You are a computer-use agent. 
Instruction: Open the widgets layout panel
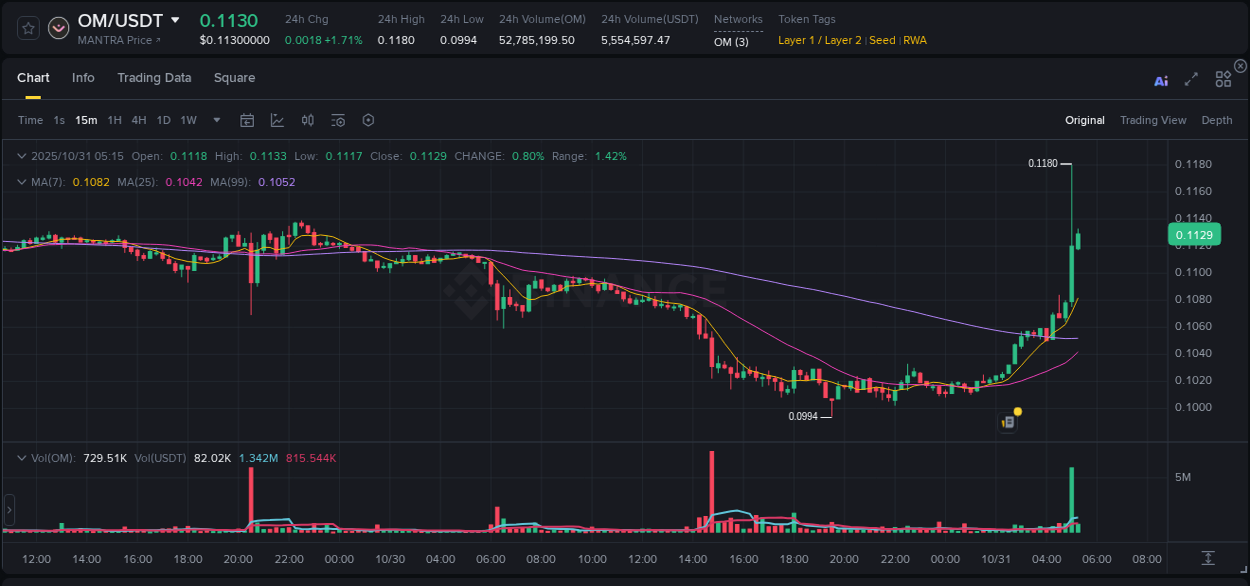pos(1223,79)
